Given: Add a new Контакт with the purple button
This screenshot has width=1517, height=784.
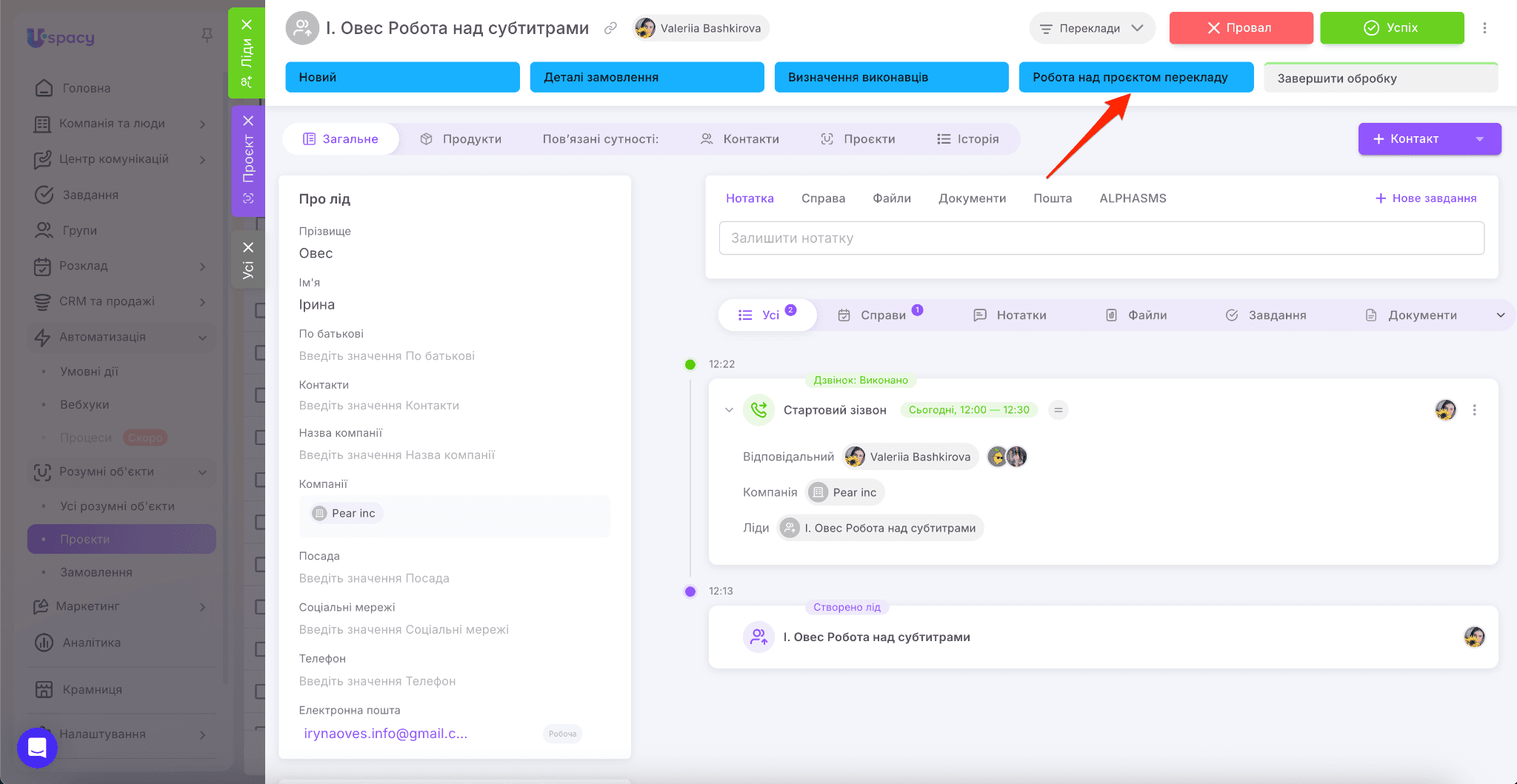Looking at the screenshot, I should pos(1410,139).
